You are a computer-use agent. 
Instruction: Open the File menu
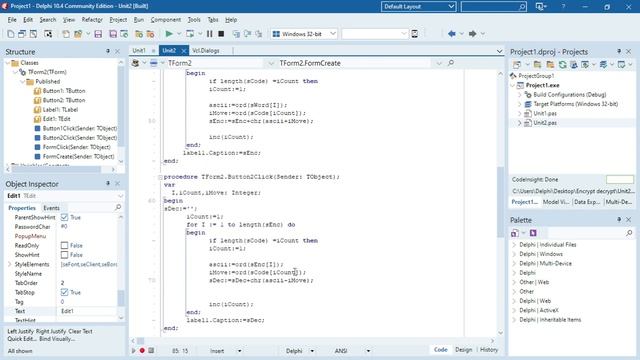pyautogui.click(x=12, y=20)
